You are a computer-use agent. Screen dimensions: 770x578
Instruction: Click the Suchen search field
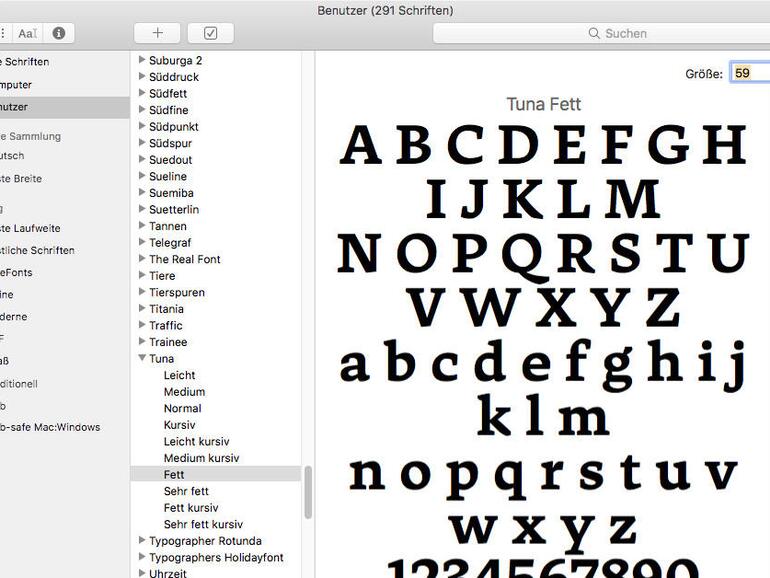click(602, 33)
